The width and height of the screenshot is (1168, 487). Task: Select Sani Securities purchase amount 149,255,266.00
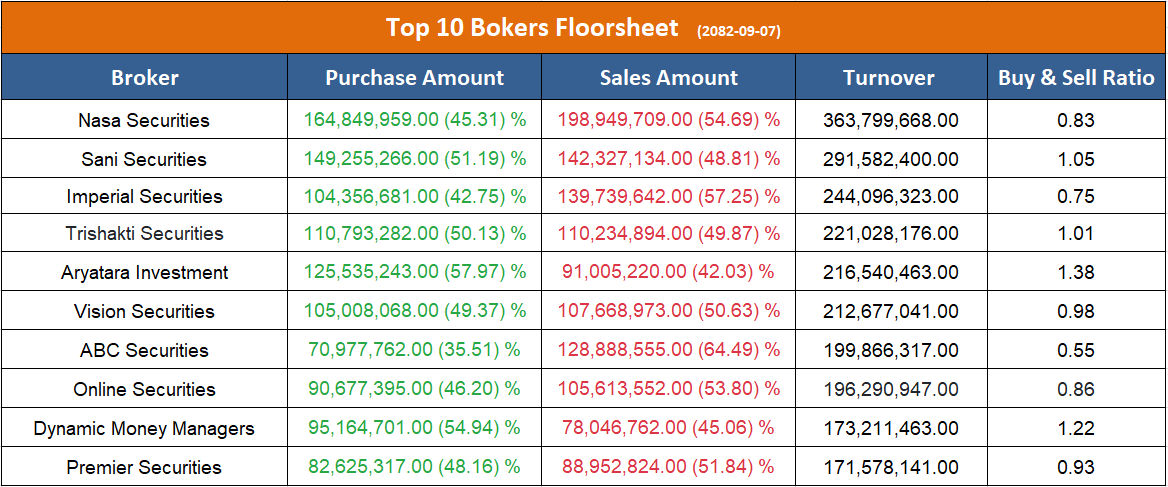[371, 159]
